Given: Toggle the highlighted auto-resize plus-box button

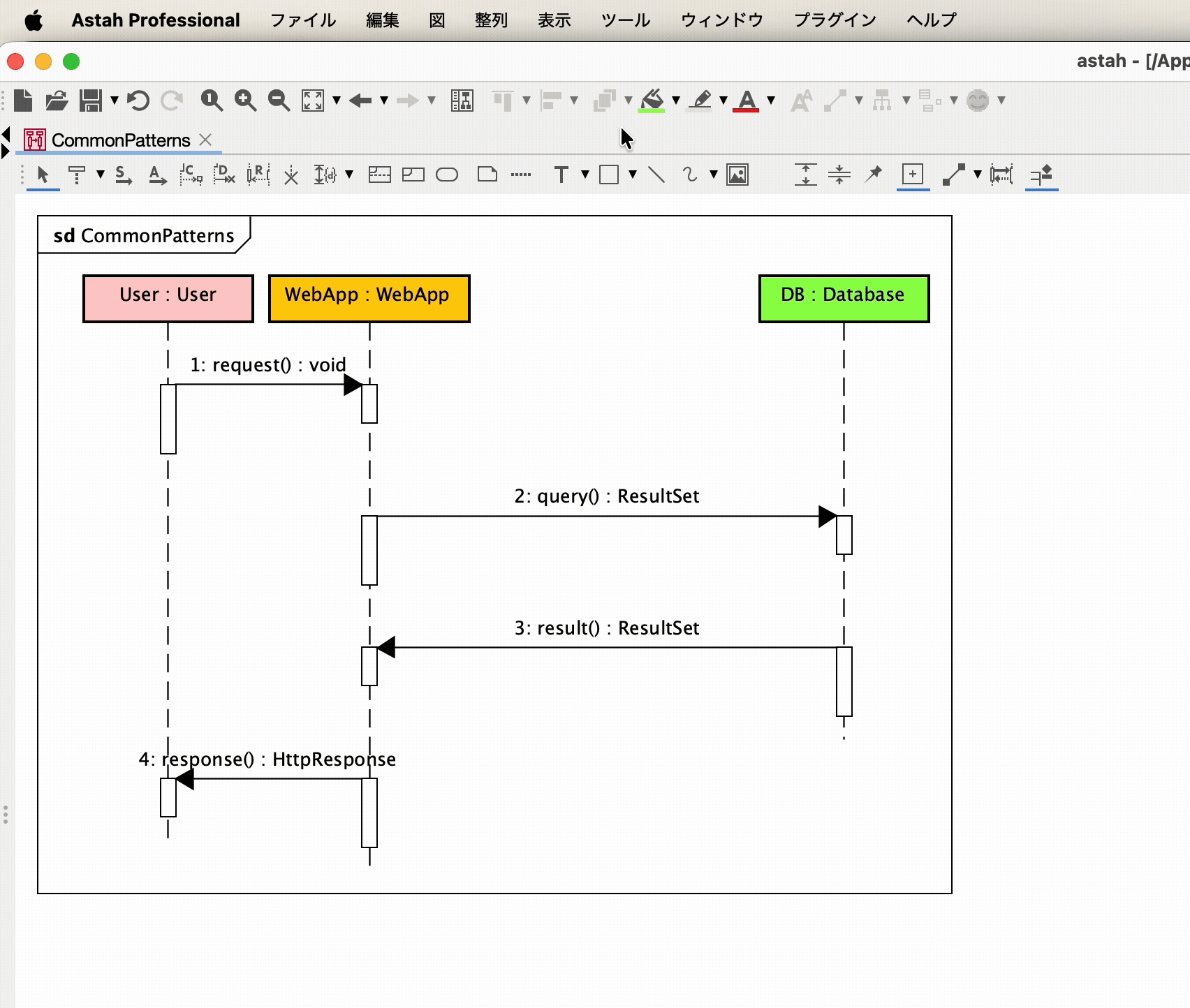Looking at the screenshot, I should click(913, 175).
